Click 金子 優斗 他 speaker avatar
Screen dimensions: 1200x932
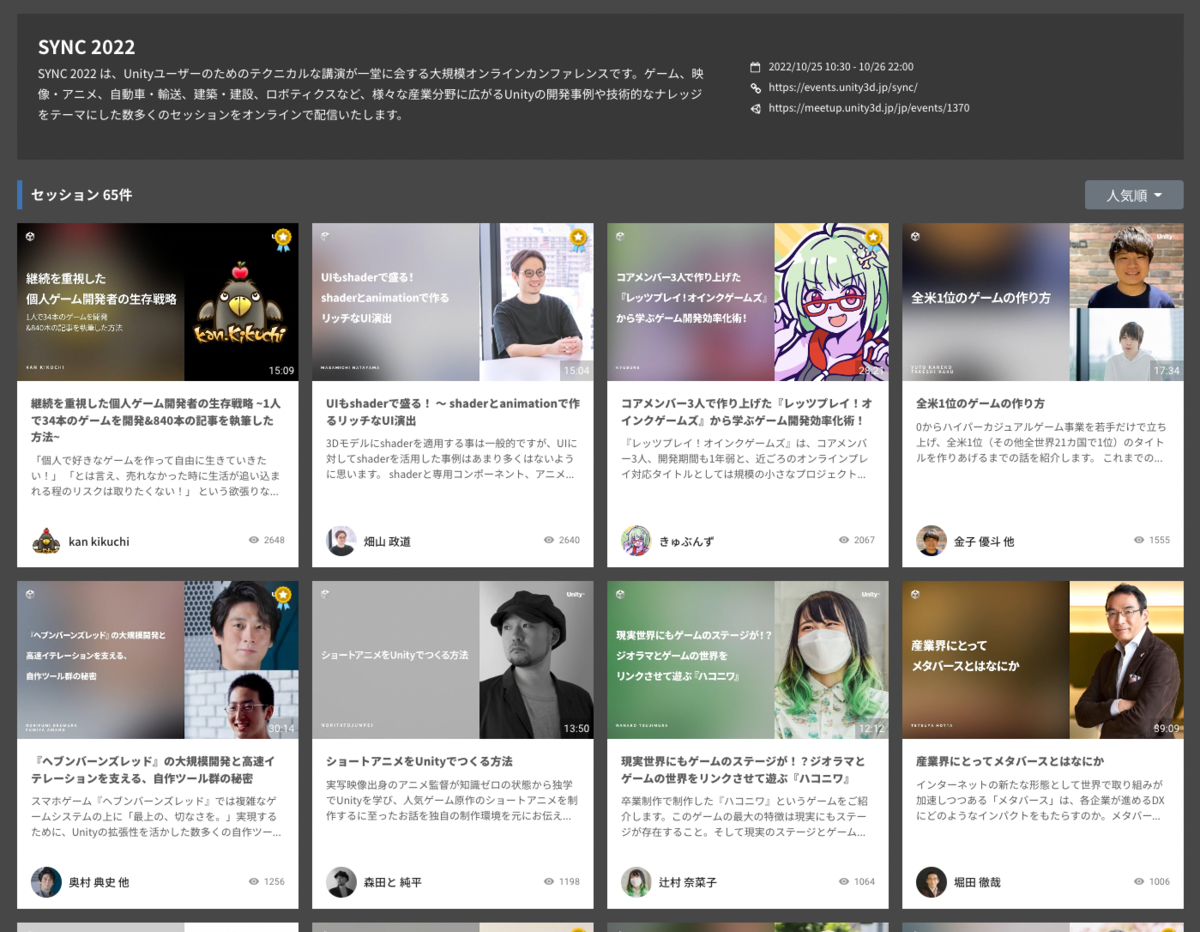931,541
